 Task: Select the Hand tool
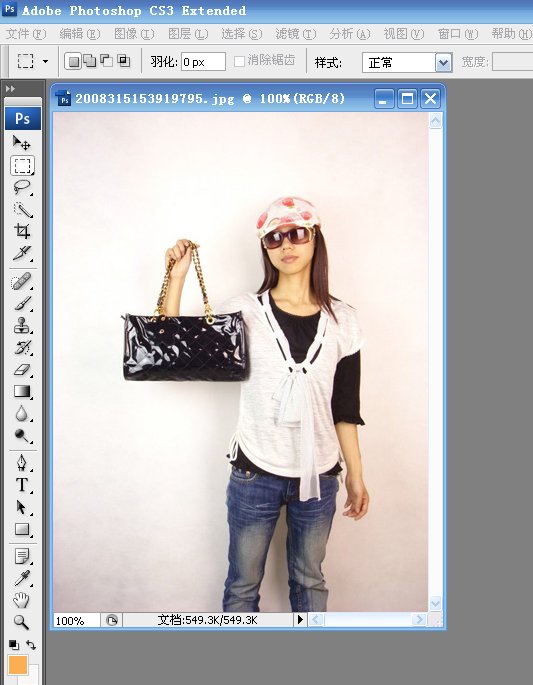coord(21,600)
